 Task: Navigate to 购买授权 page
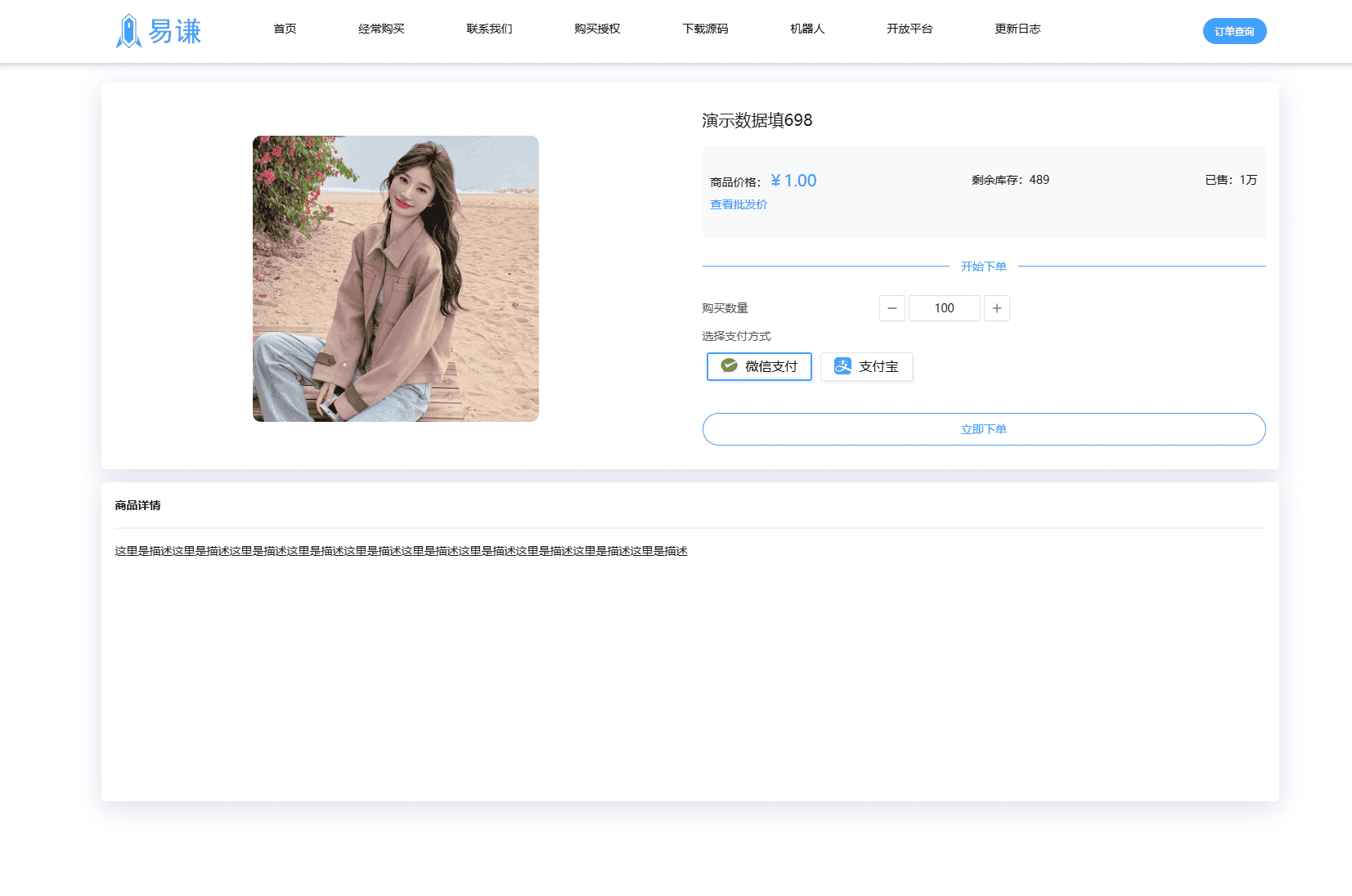click(x=597, y=29)
